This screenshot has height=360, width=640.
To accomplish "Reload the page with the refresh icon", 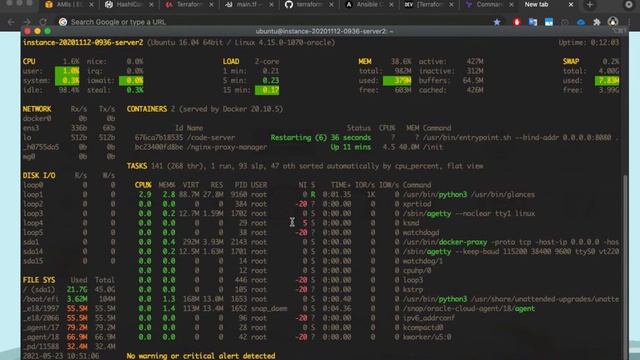I will point(43,22).
